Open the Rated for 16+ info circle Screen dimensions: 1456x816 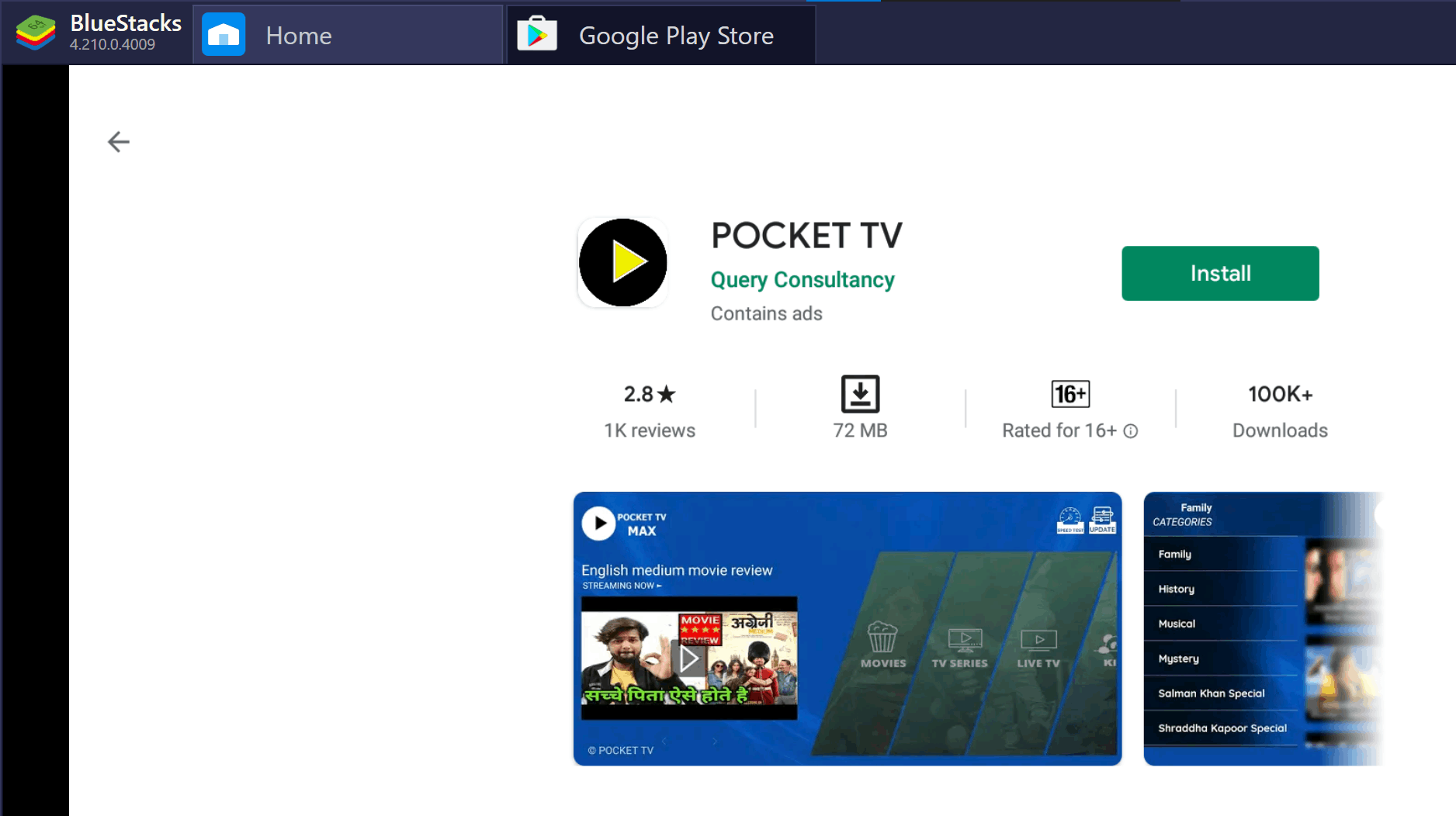coord(1132,431)
